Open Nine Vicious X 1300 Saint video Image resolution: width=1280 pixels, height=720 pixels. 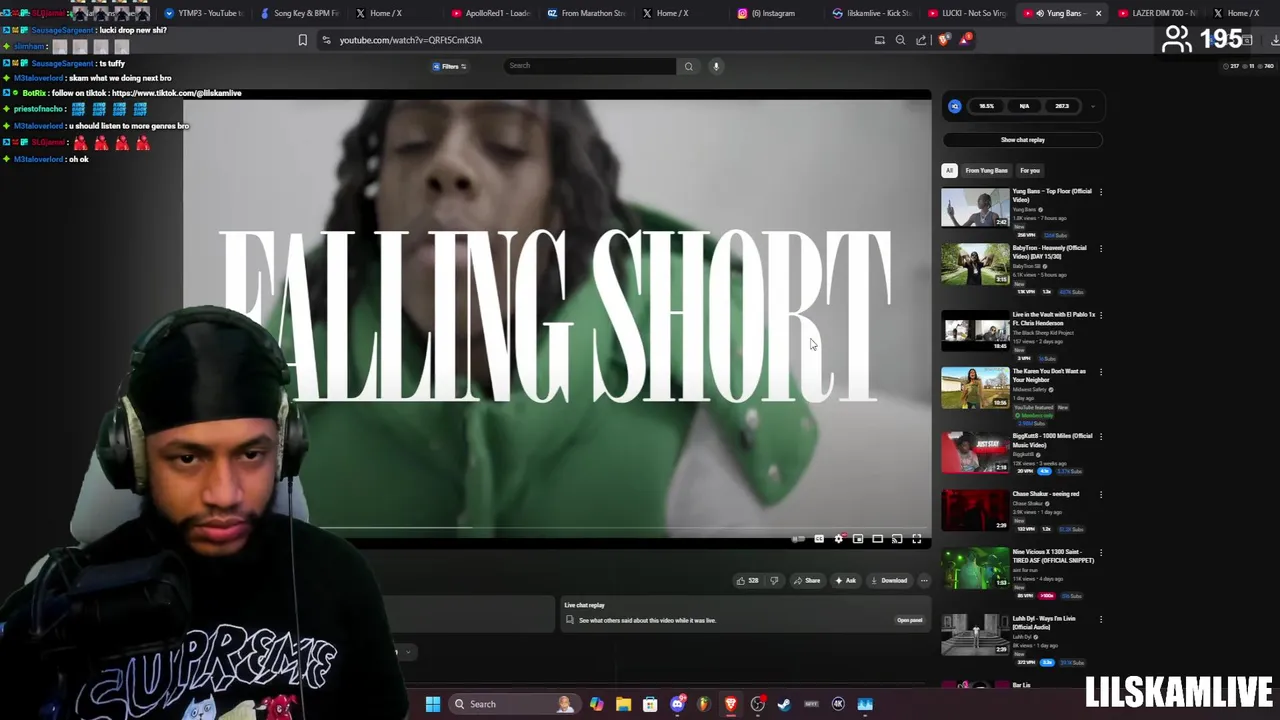point(975,568)
